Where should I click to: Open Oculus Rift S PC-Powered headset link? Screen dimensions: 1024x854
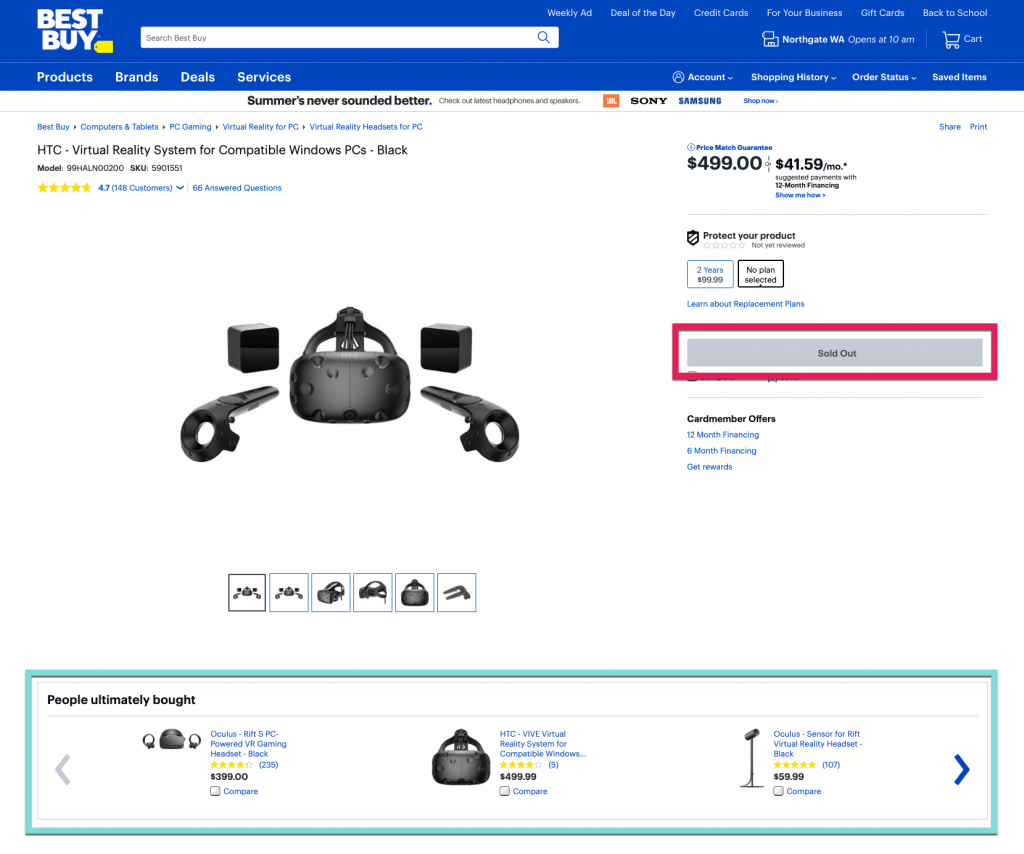click(248, 744)
